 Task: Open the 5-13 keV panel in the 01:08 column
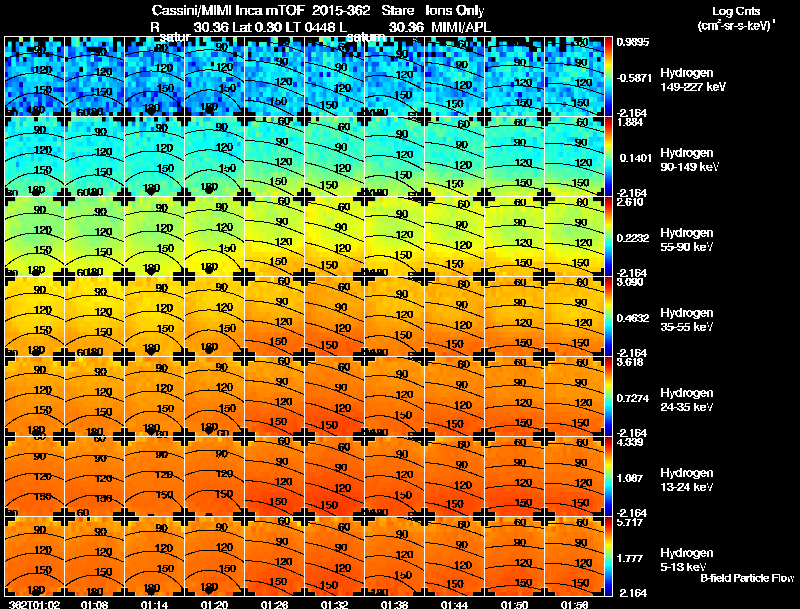pyautogui.click(x=94, y=556)
